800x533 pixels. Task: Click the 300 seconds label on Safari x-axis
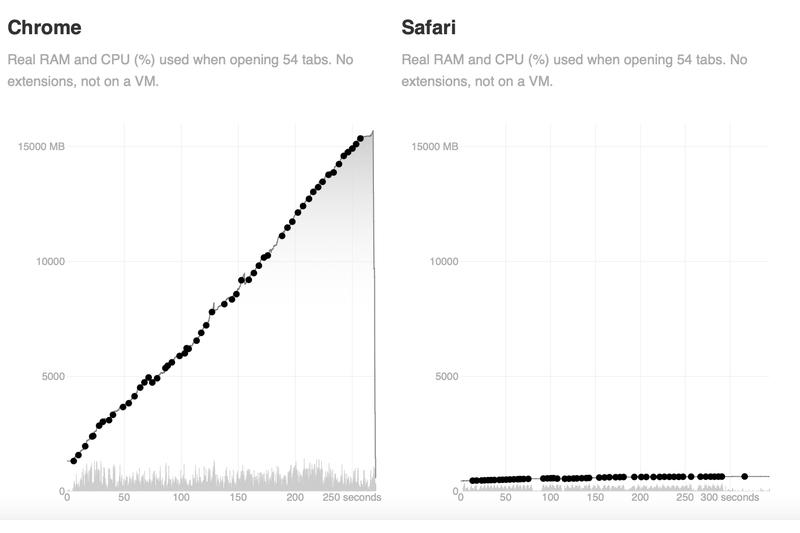click(729, 497)
